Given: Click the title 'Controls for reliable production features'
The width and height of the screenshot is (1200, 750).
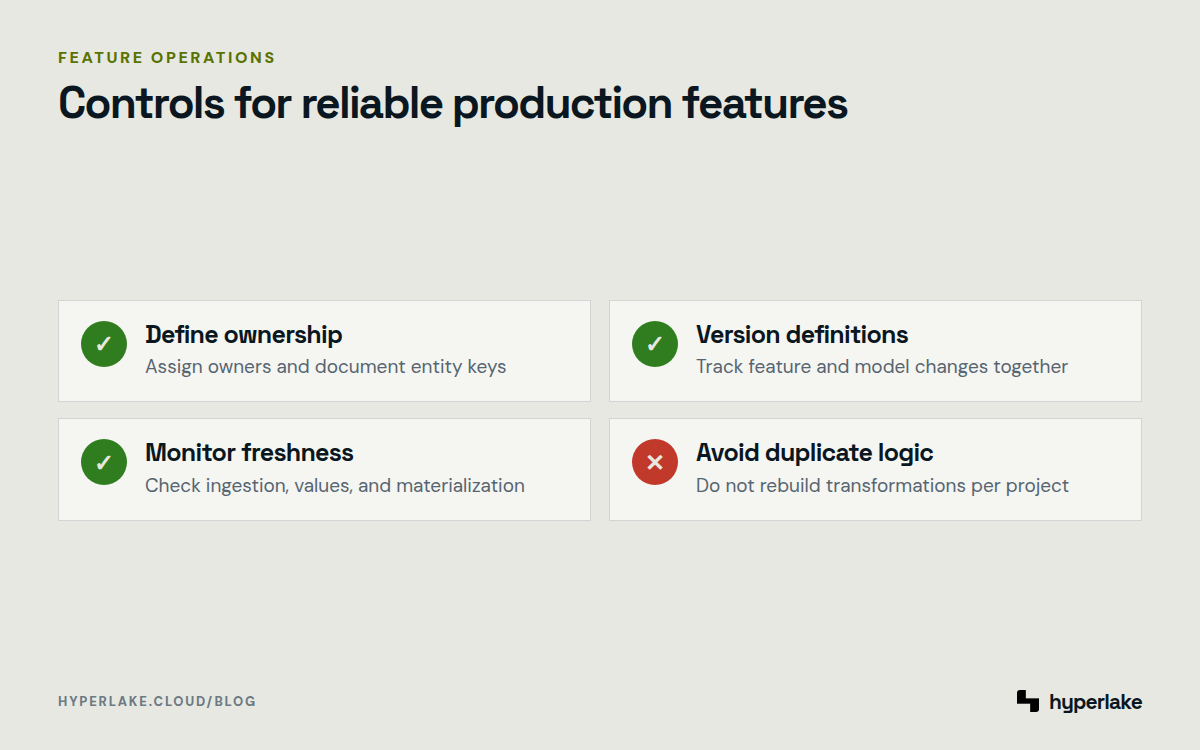Looking at the screenshot, I should pyautogui.click(x=453, y=103).
